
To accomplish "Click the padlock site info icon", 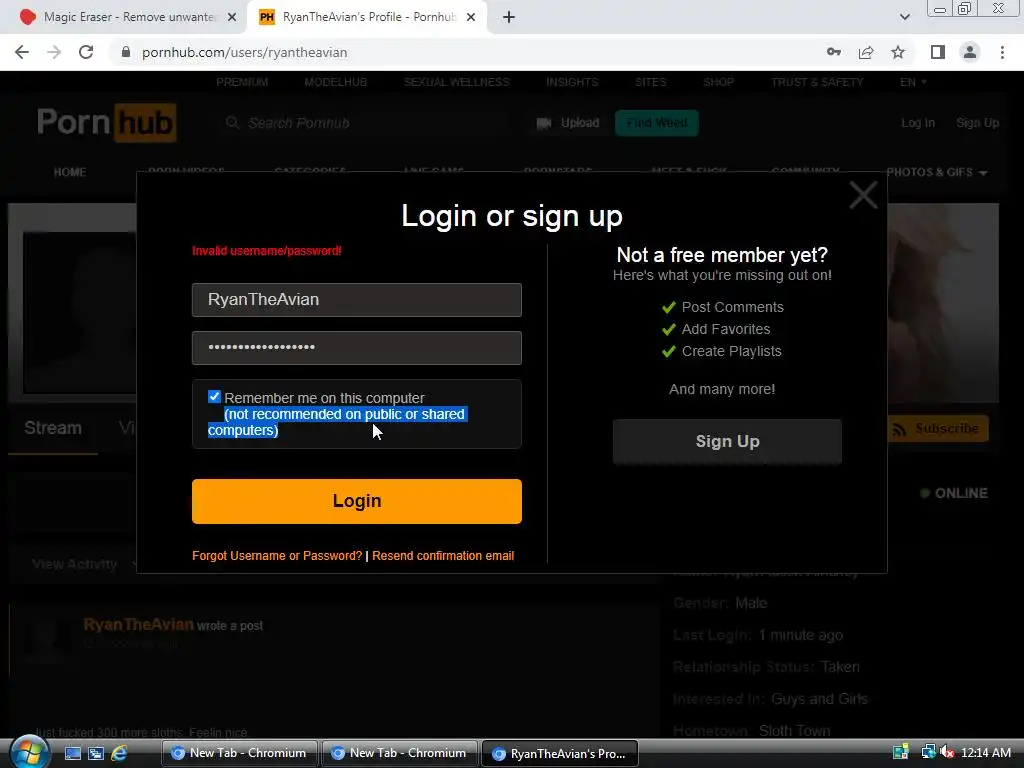I will [126, 52].
